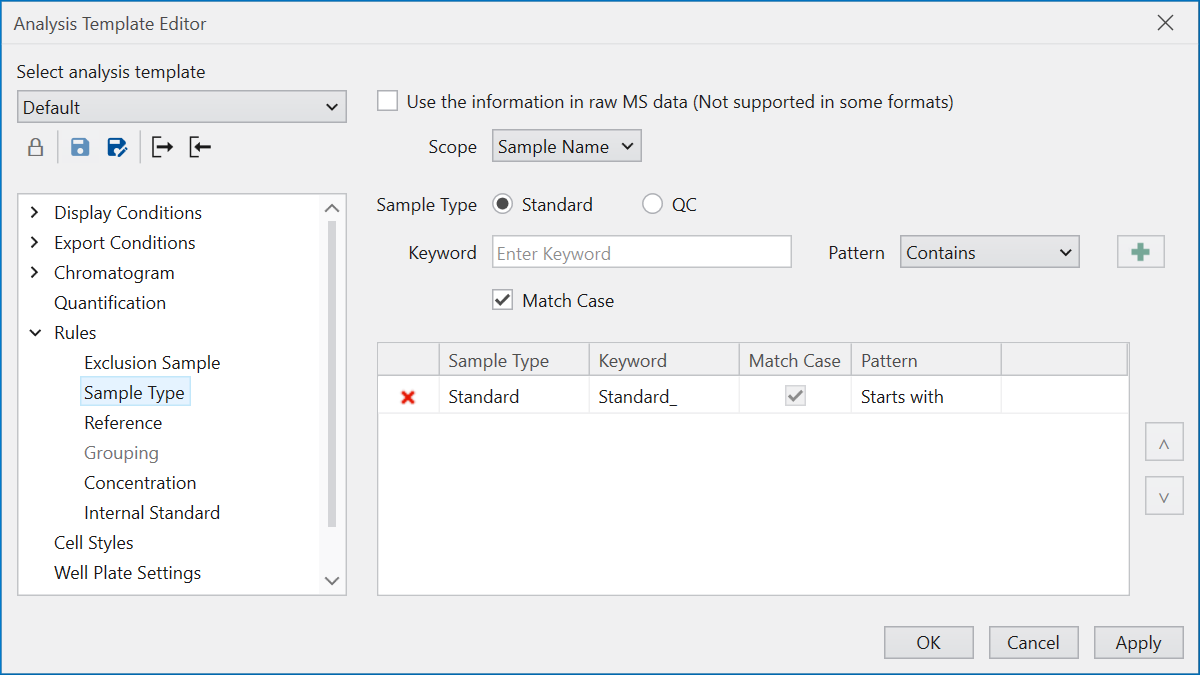Screen dimensions: 1200x675
Task: Select the QC sample type radio
Action: [x=653, y=205]
